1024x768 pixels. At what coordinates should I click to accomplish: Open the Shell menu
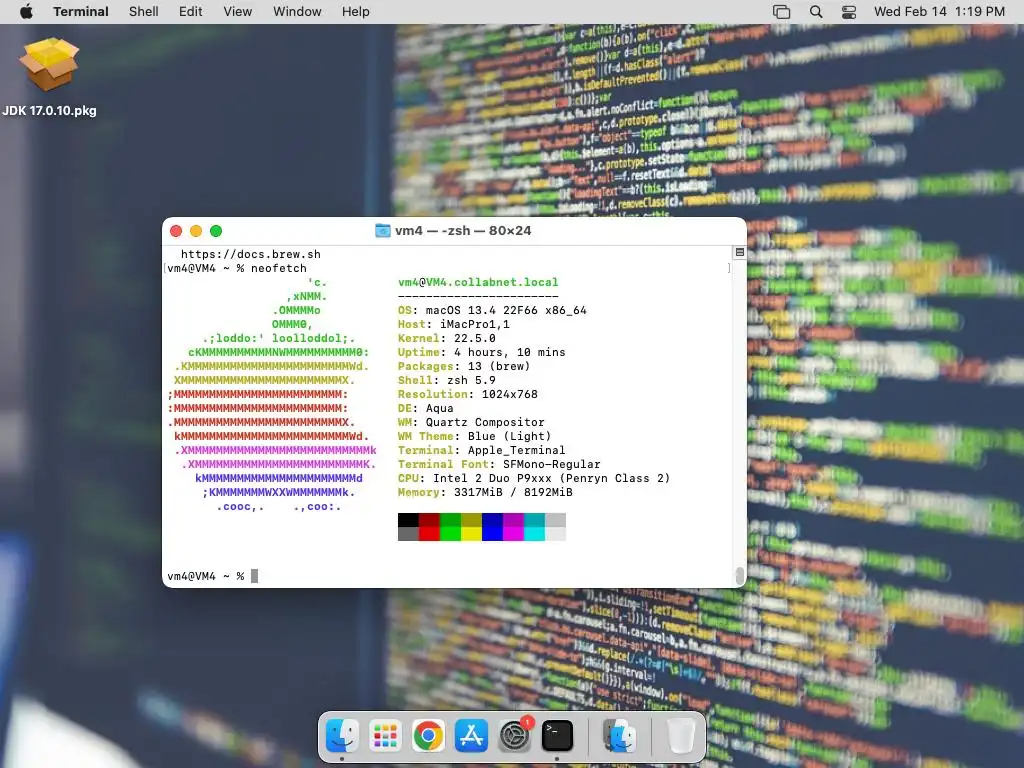pyautogui.click(x=144, y=12)
